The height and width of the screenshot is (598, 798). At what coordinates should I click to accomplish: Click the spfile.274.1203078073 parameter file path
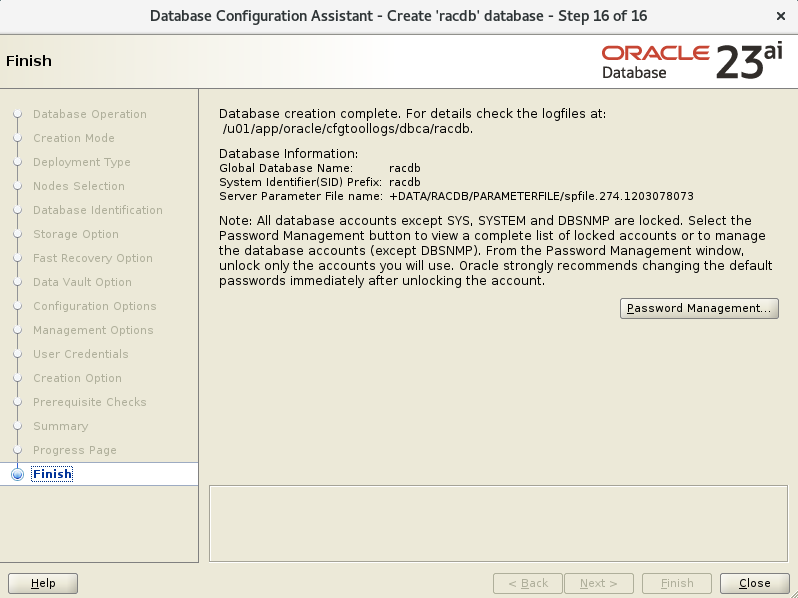(541, 196)
